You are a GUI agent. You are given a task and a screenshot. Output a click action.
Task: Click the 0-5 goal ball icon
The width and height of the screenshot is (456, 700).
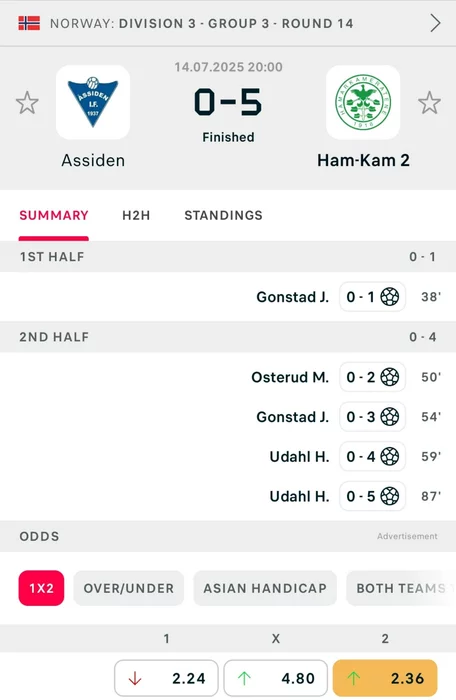pos(389,496)
